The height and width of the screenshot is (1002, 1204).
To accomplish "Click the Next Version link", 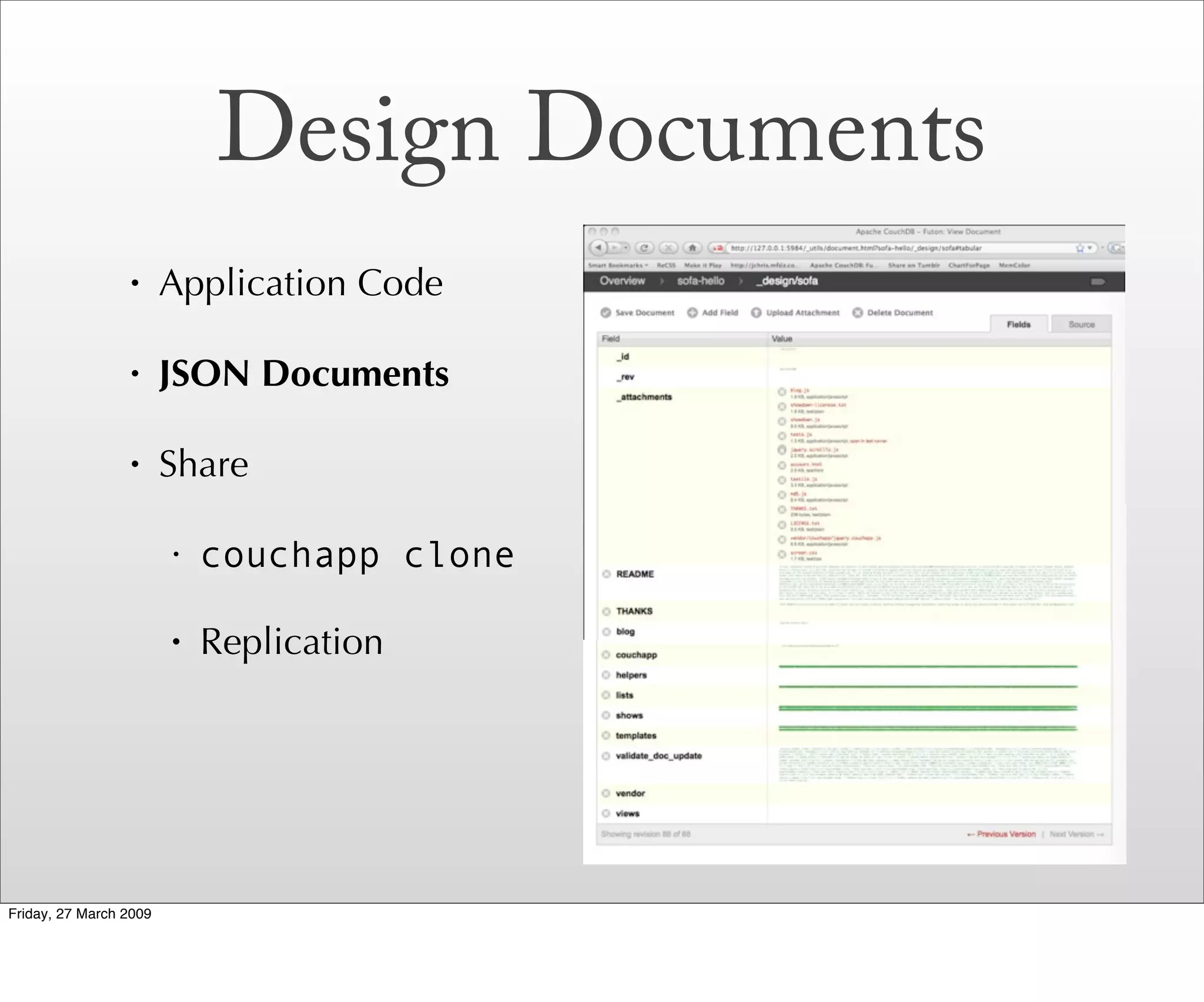I will pyautogui.click(x=1077, y=834).
